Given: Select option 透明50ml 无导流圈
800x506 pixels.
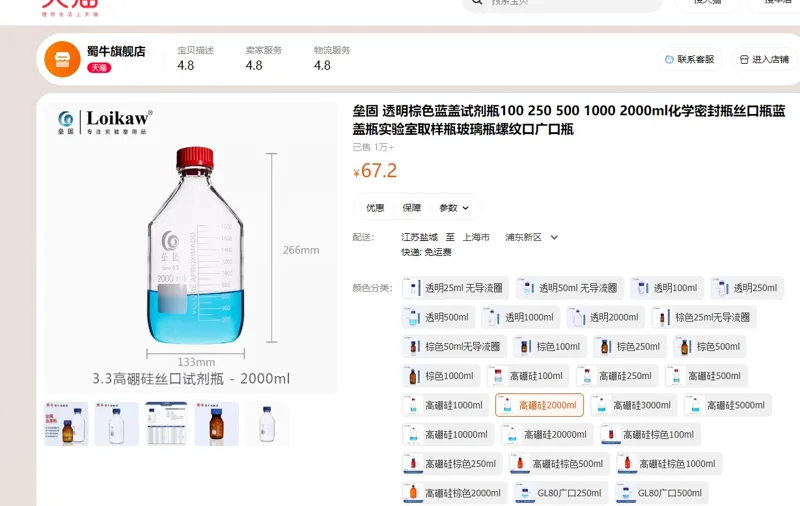Looking at the screenshot, I should pos(569,288).
